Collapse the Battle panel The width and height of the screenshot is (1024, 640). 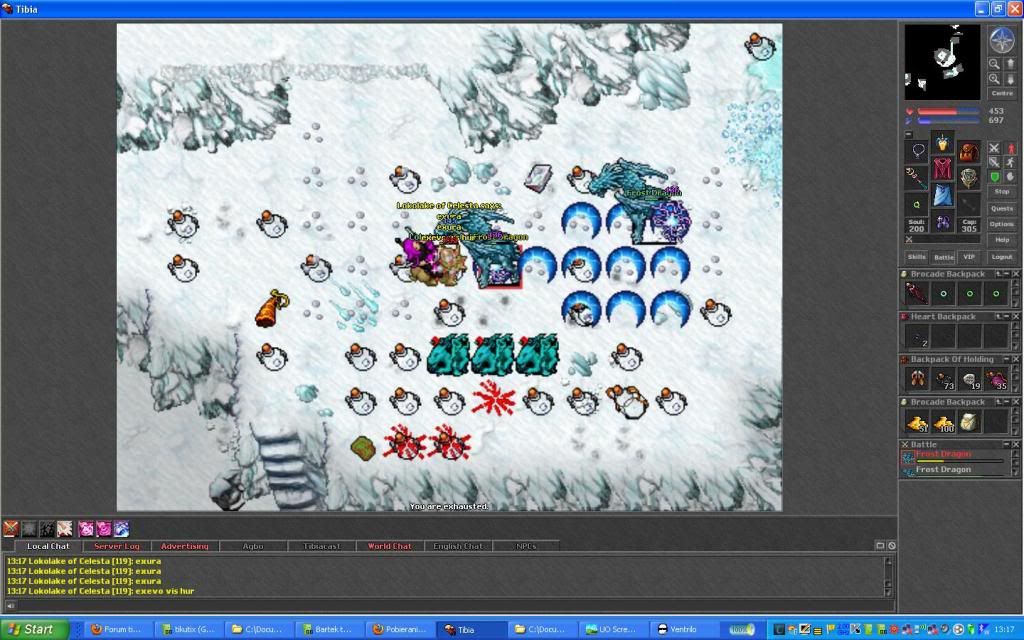[1007, 444]
